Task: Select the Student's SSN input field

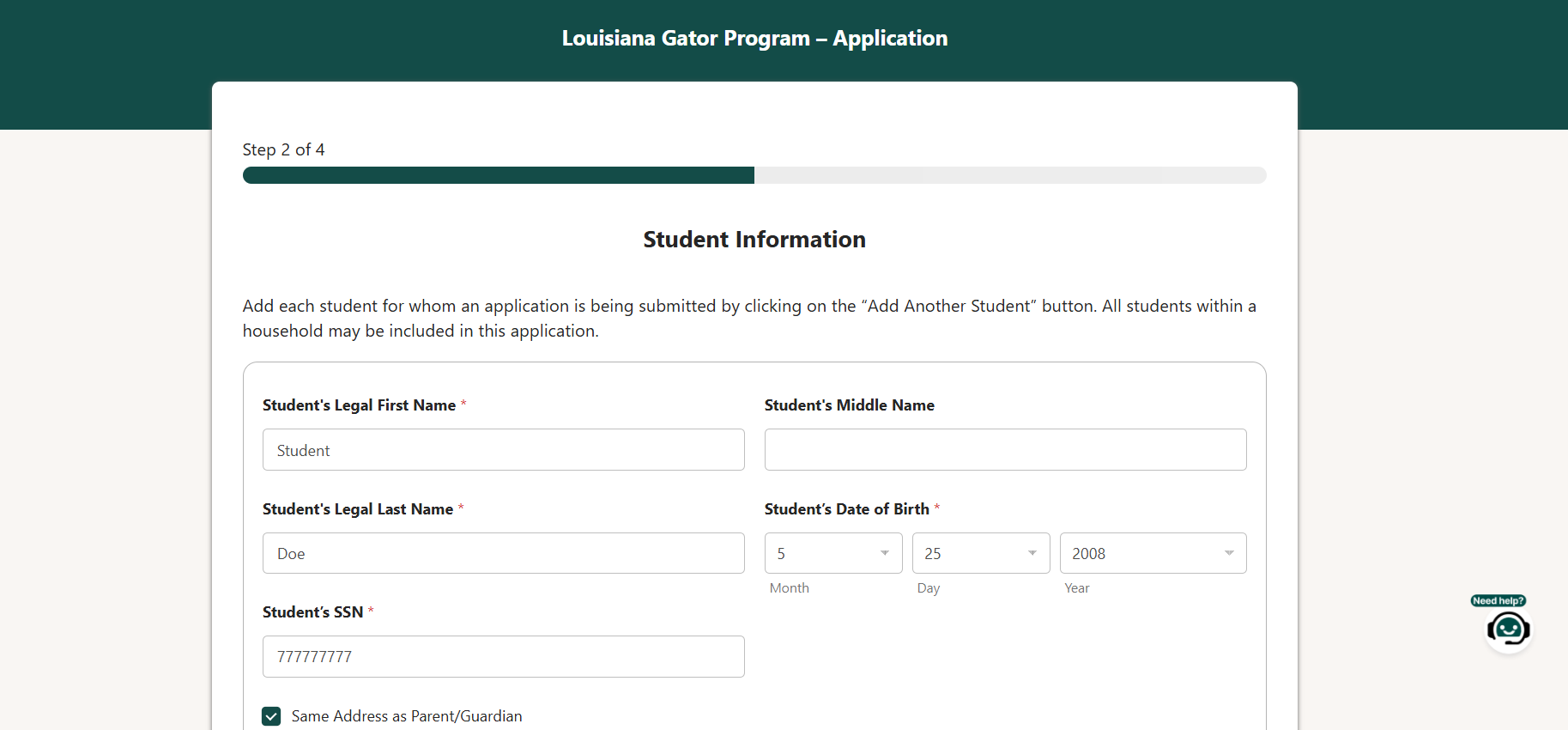Action: coord(503,657)
